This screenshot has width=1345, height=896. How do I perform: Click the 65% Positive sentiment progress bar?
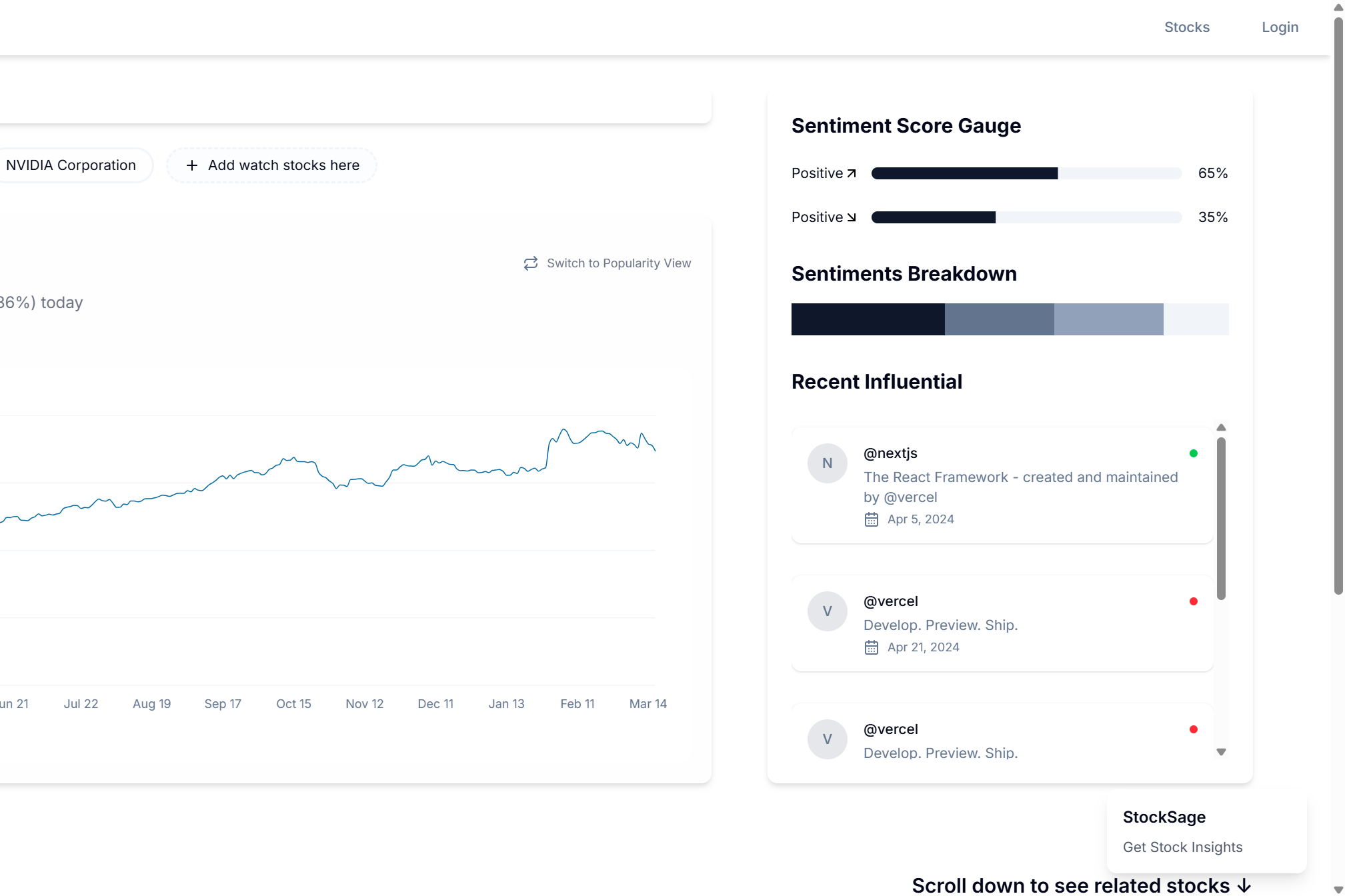(x=1026, y=173)
